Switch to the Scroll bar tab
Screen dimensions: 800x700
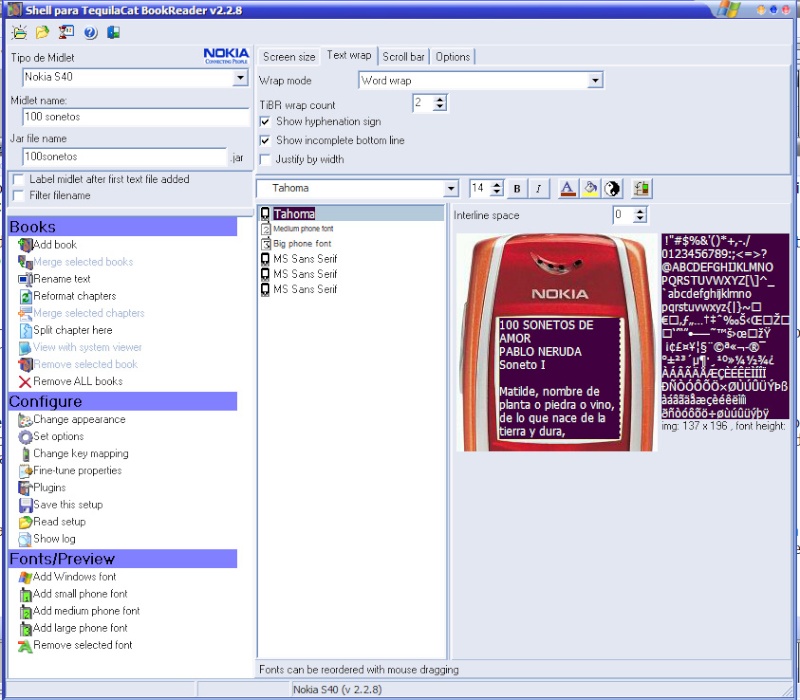click(x=403, y=57)
